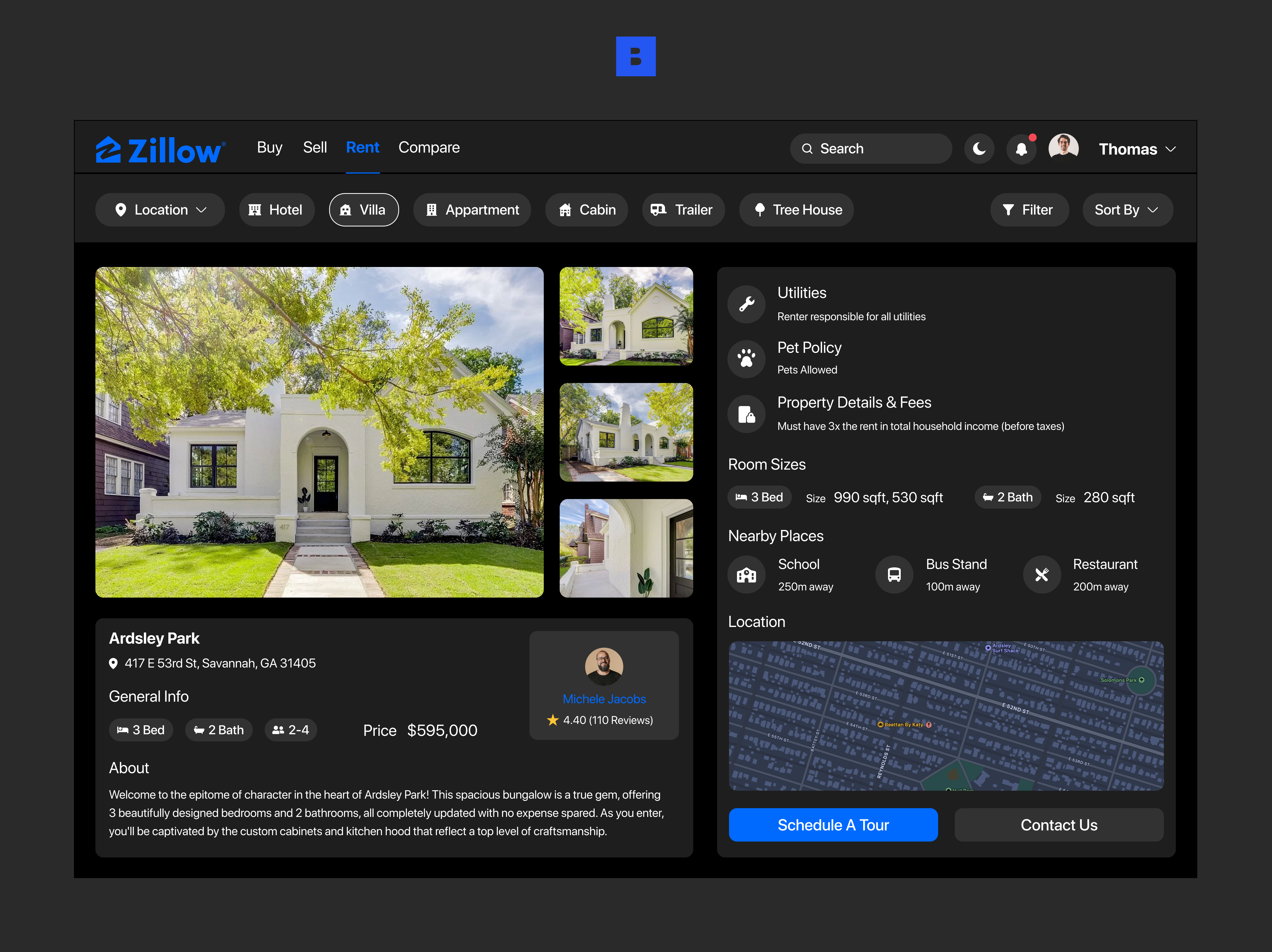Click the 280 sqft size value
1272x952 pixels.
click(1109, 498)
